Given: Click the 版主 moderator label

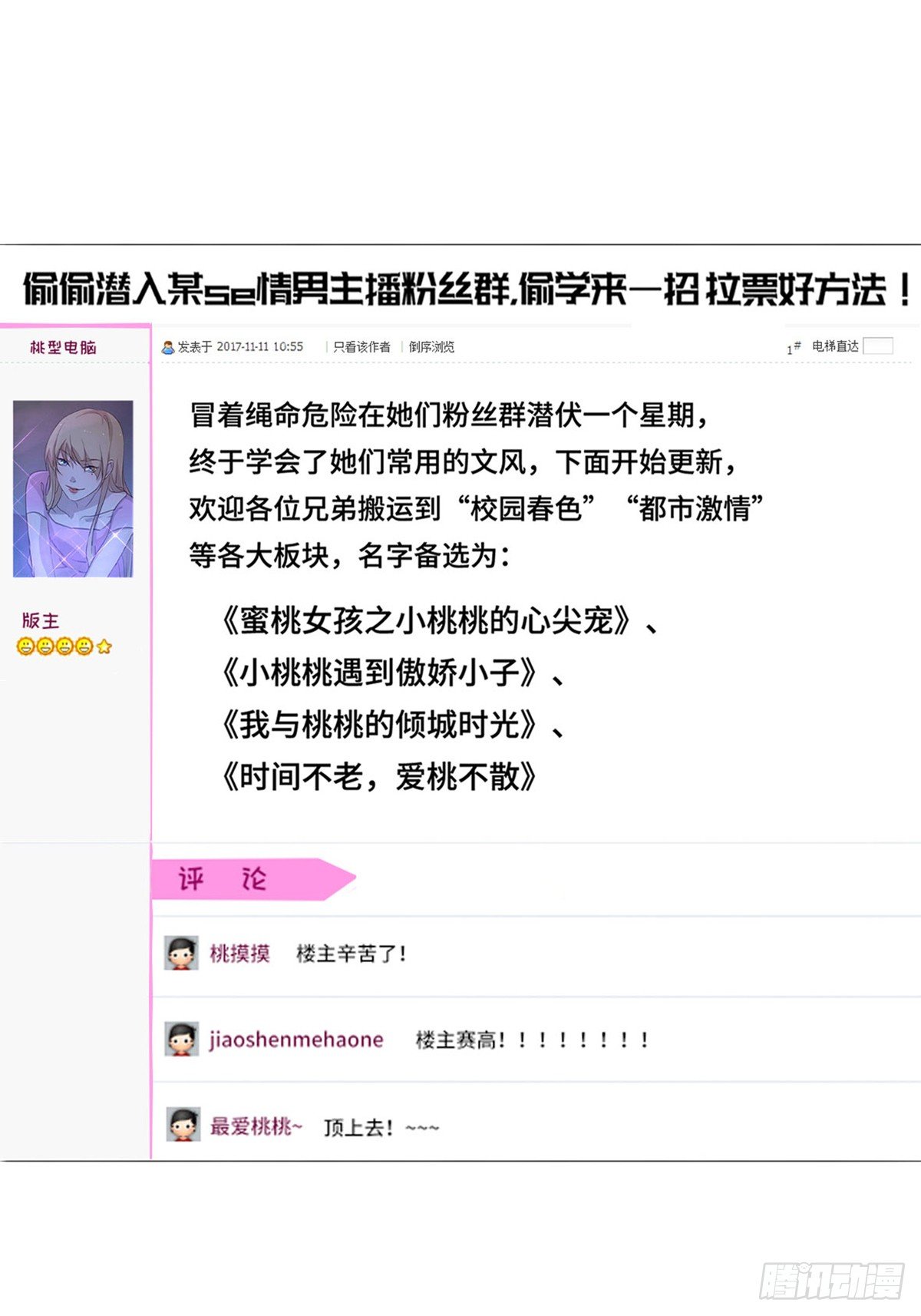Looking at the screenshot, I should [x=41, y=620].
